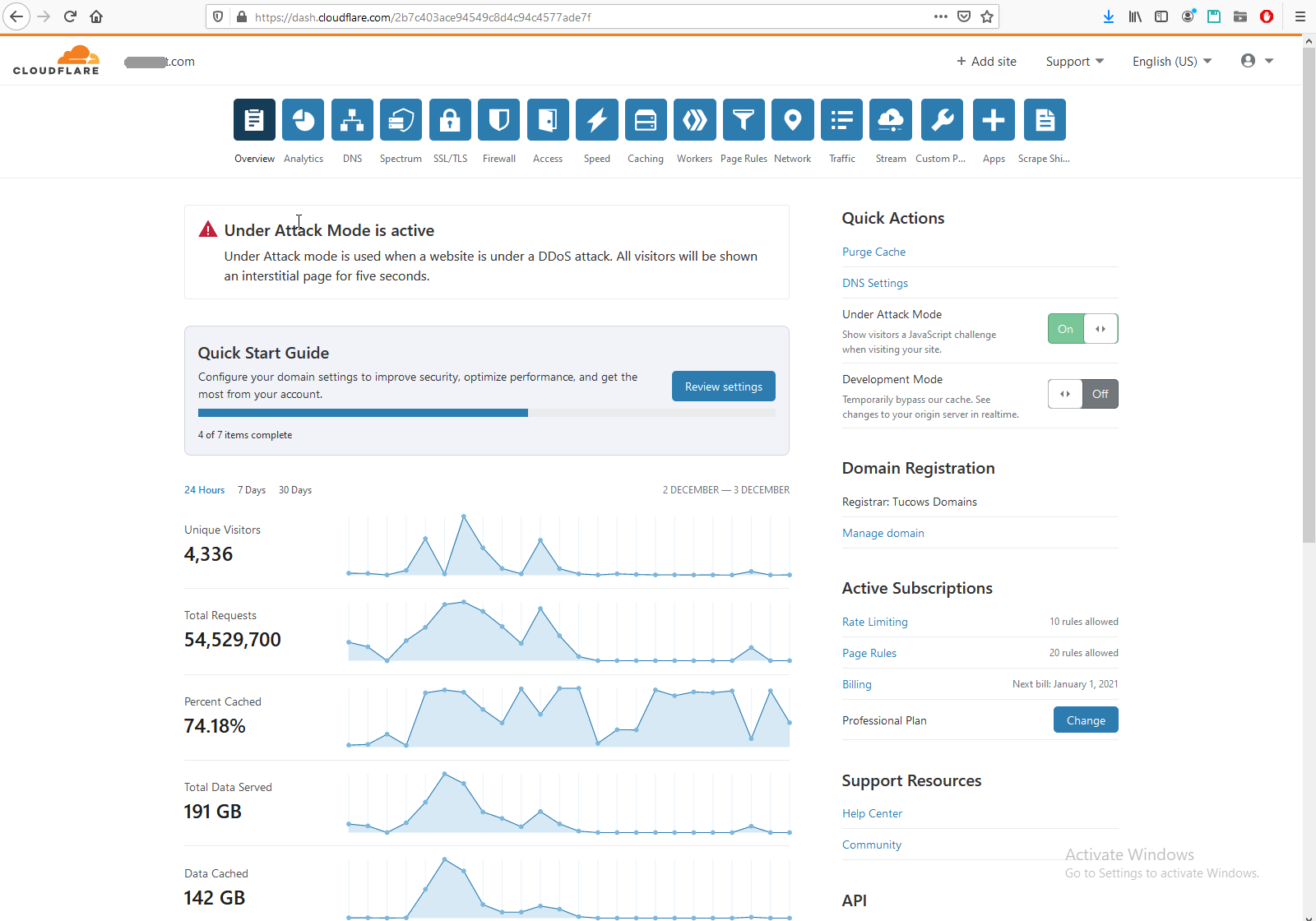
Task: Click the Manage domain link
Action: (x=883, y=533)
